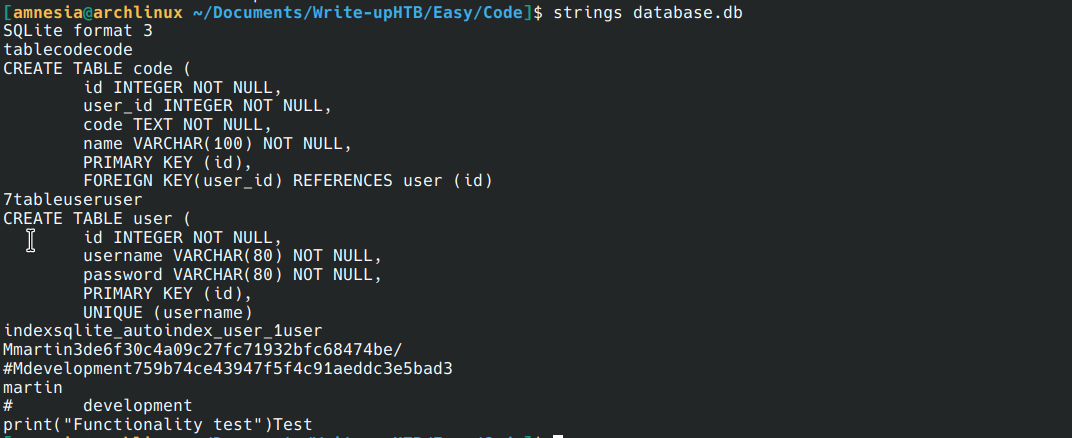Click the standalone 'martin' line
Image resolution: width=1072 pixels, height=438 pixels.
click(33, 387)
